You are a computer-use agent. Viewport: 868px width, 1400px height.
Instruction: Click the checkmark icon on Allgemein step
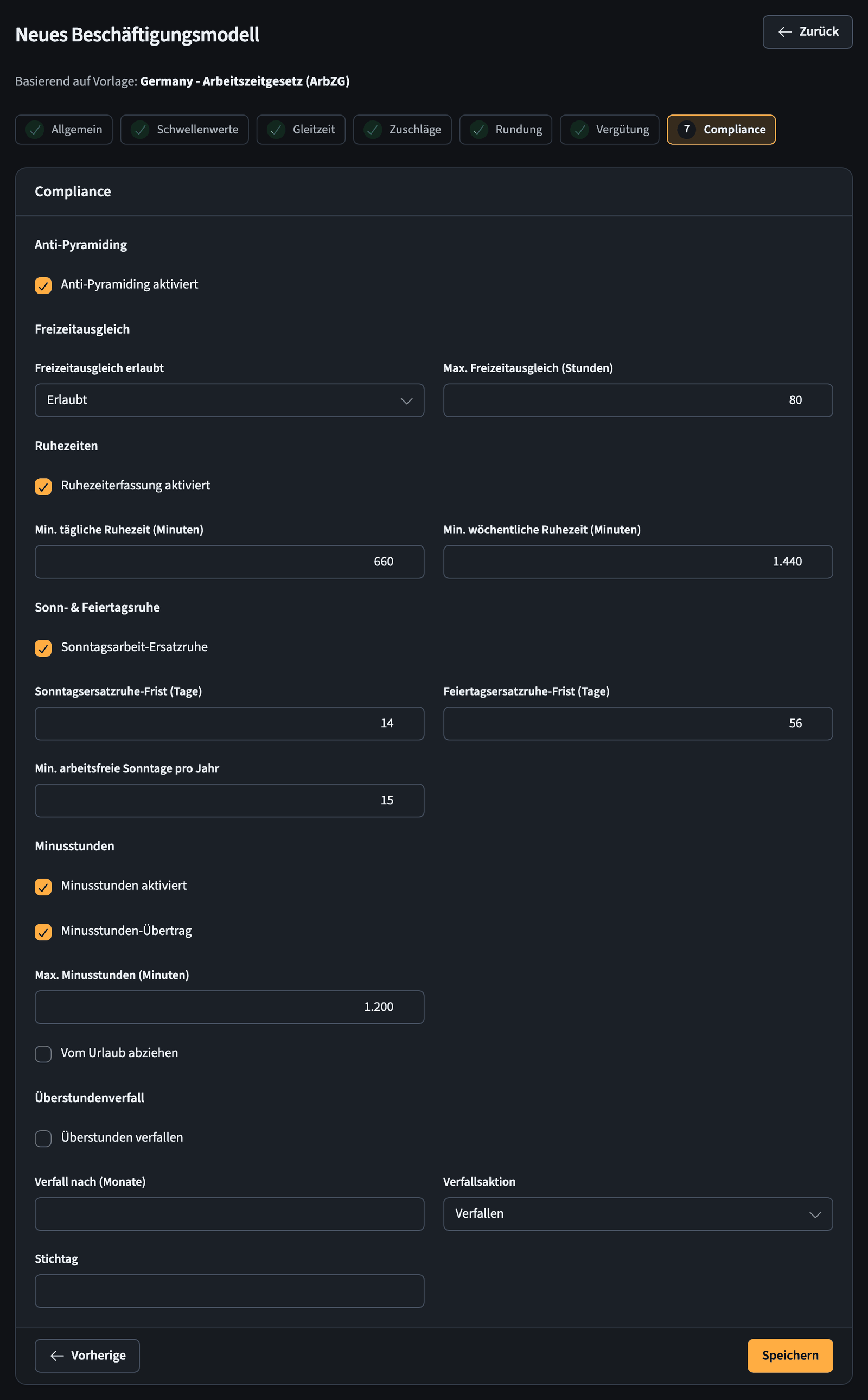[35, 130]
